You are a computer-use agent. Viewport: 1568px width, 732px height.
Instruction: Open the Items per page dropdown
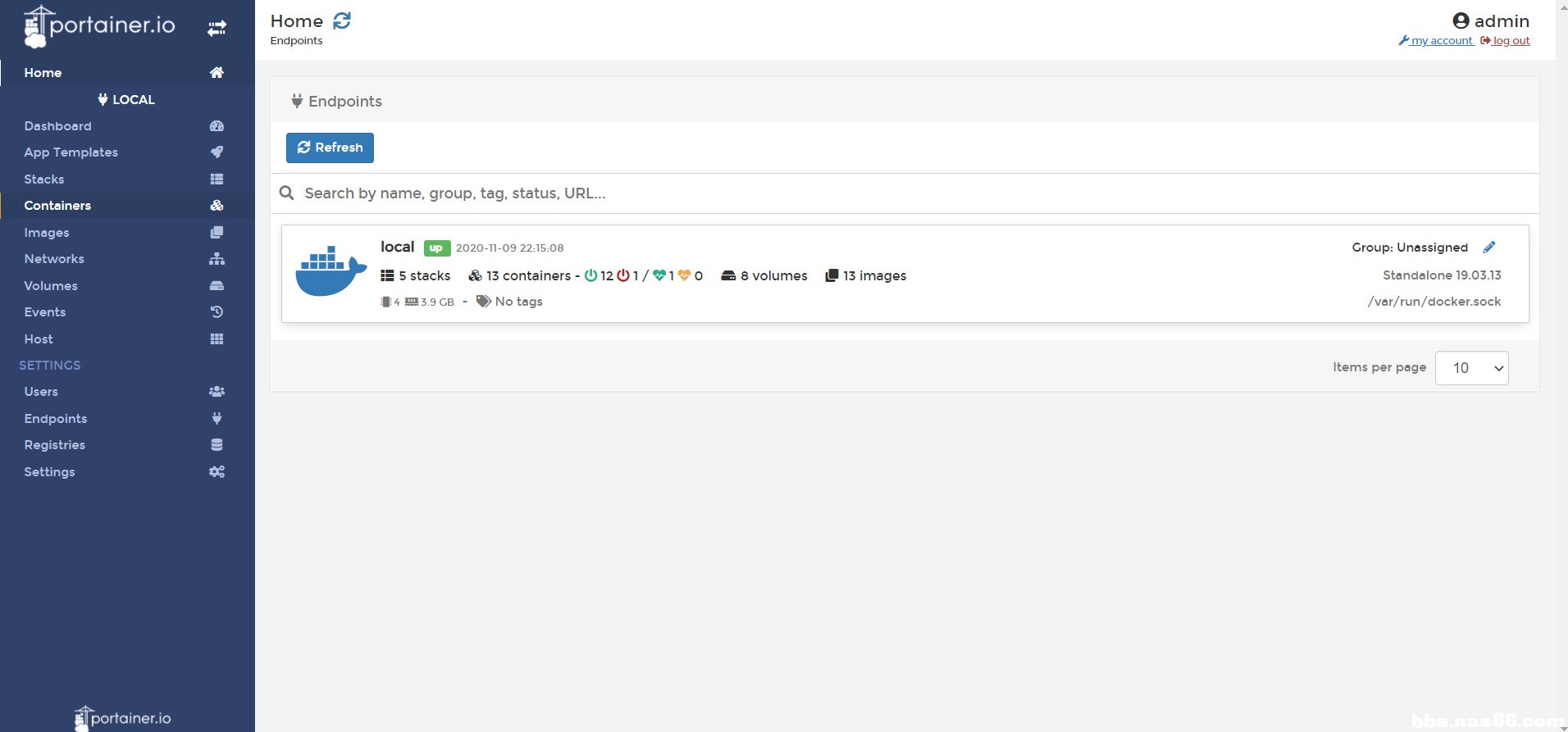click(x=1471, y=368)
